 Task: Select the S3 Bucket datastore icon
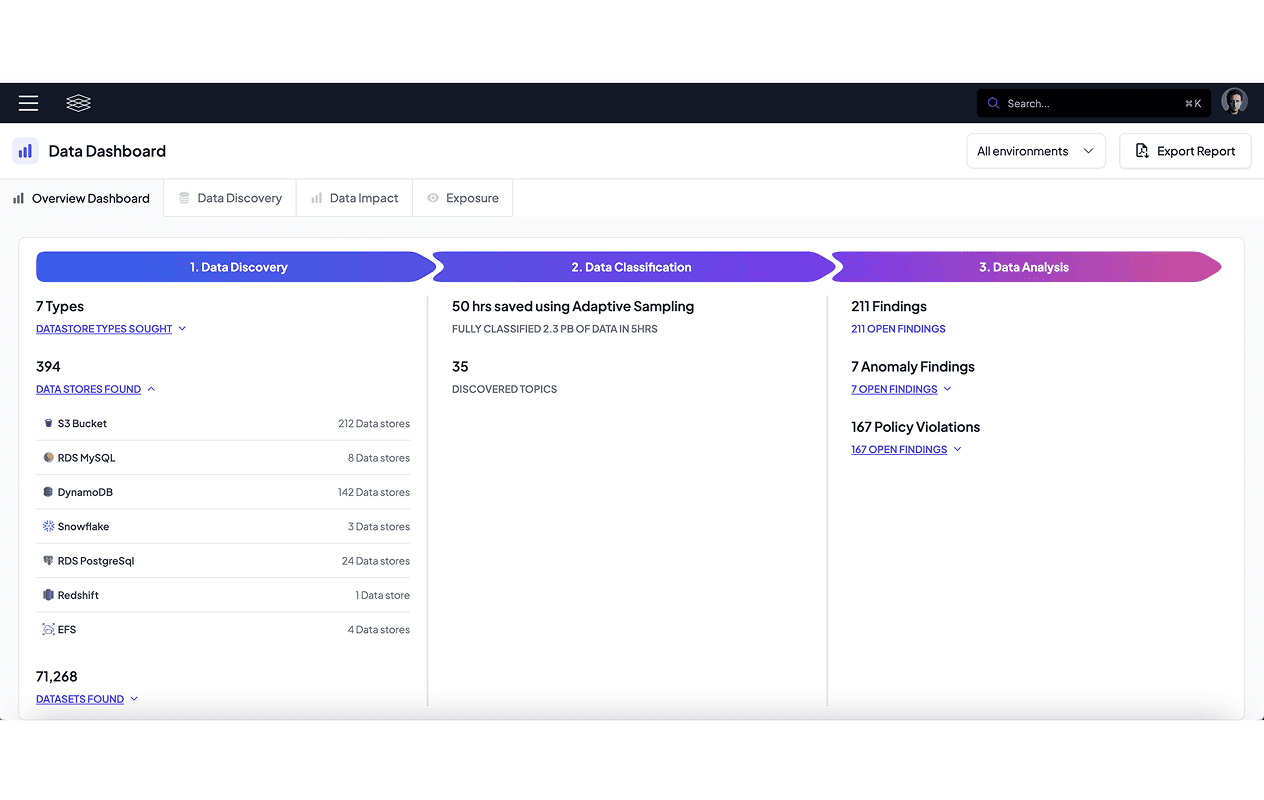click(x=47, y=422)
